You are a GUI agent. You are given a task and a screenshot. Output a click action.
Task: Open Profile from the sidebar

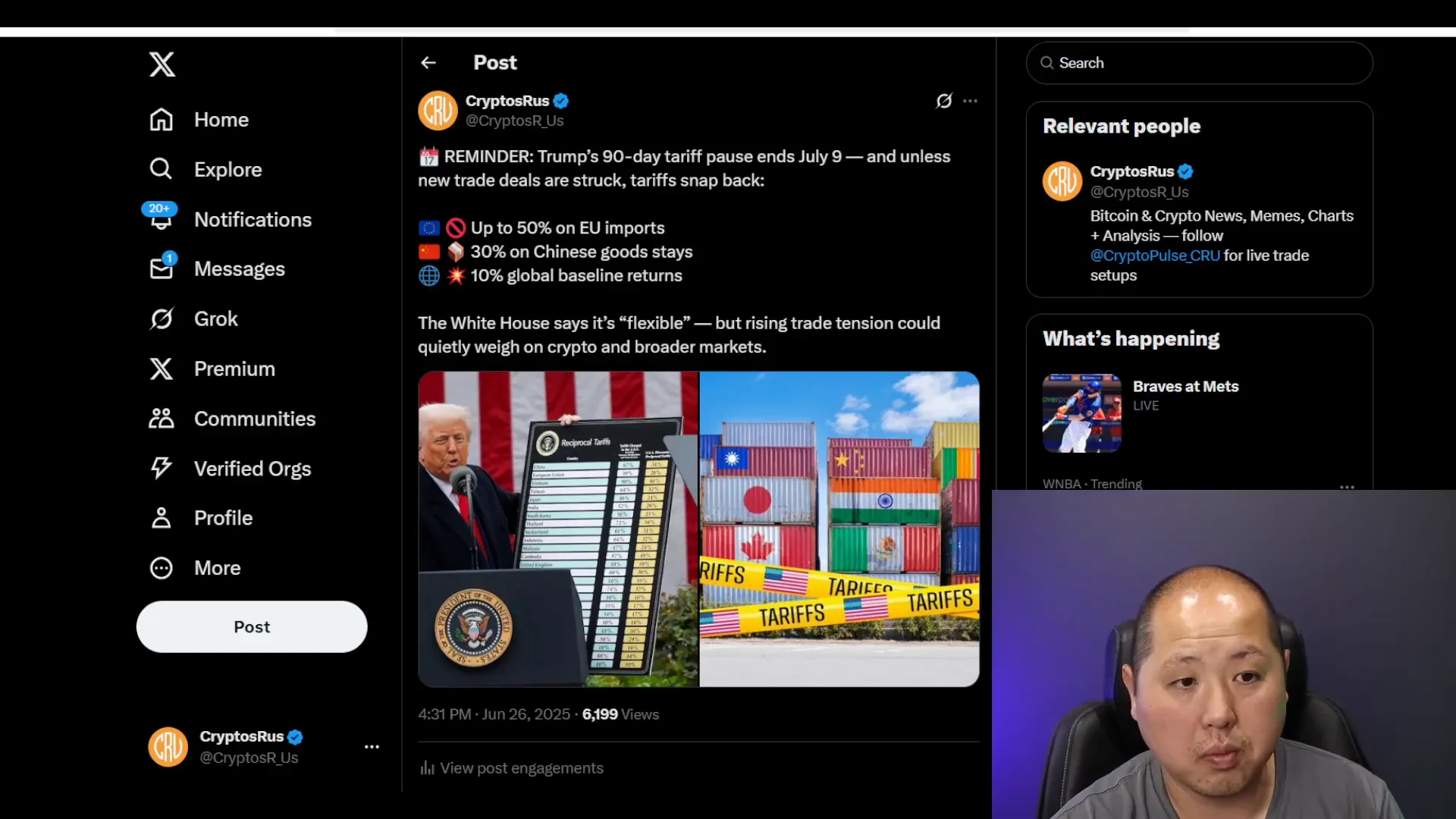pos(201,518)
